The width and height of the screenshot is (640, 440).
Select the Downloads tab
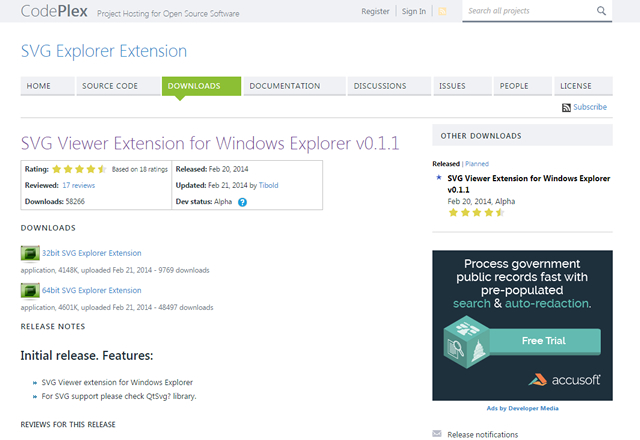pyautogui.click(x=201, y=86)
